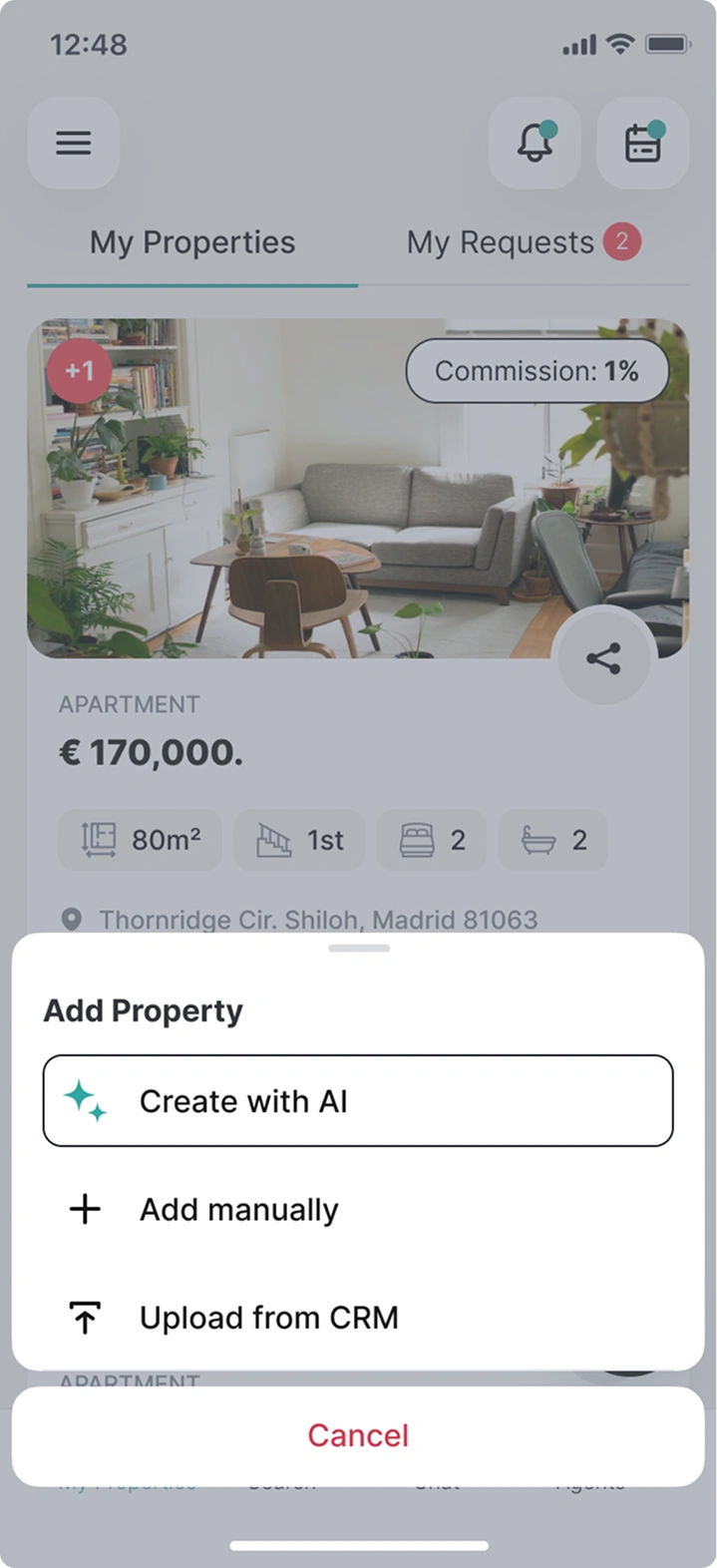Click the sparkle AI icon
This screenshot has height=1568, width=717.
tap(85, 1101)
